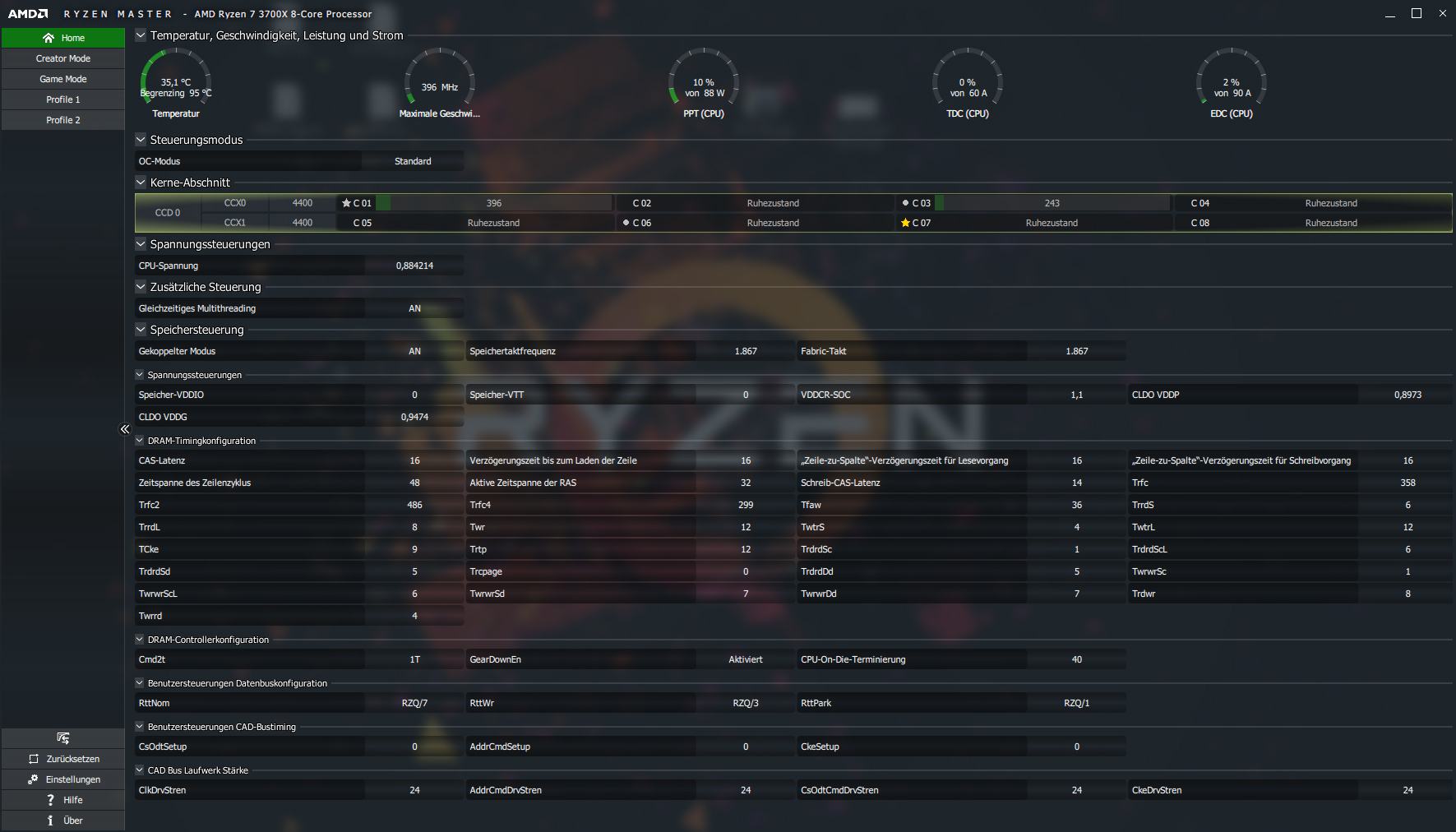Collapse Temperatur, Geschwindigkeit, Leistung und Strom section

[x=141, y=35]
